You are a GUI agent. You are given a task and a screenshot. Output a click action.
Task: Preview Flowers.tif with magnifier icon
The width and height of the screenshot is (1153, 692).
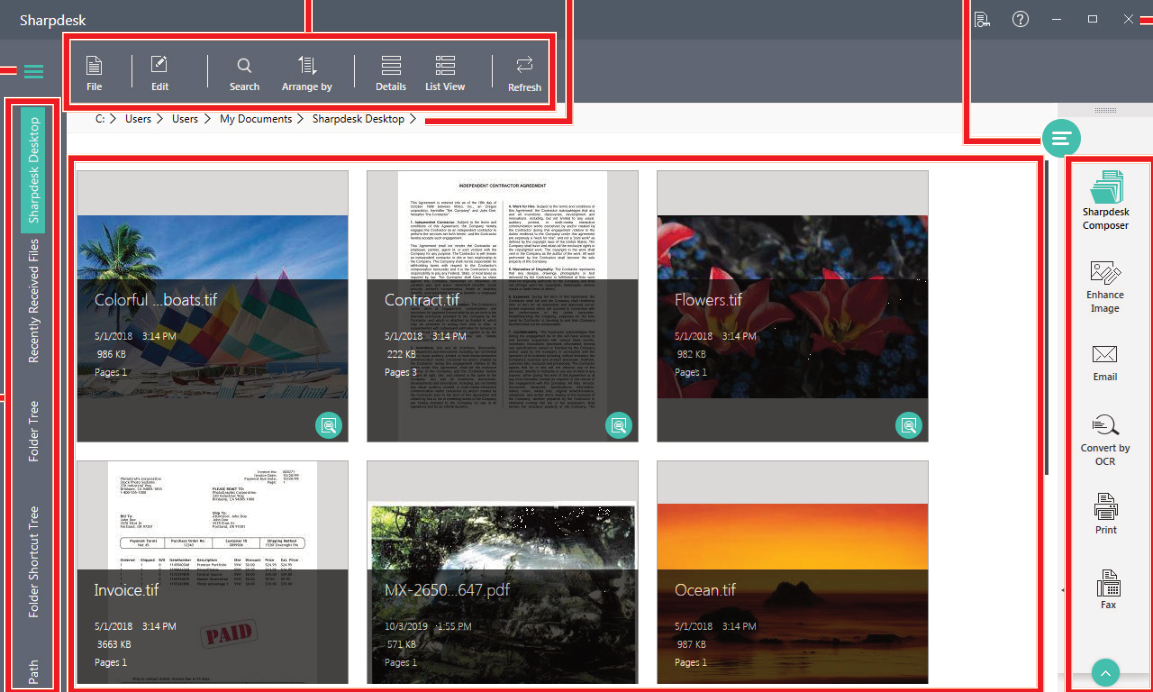coord(909,425)
